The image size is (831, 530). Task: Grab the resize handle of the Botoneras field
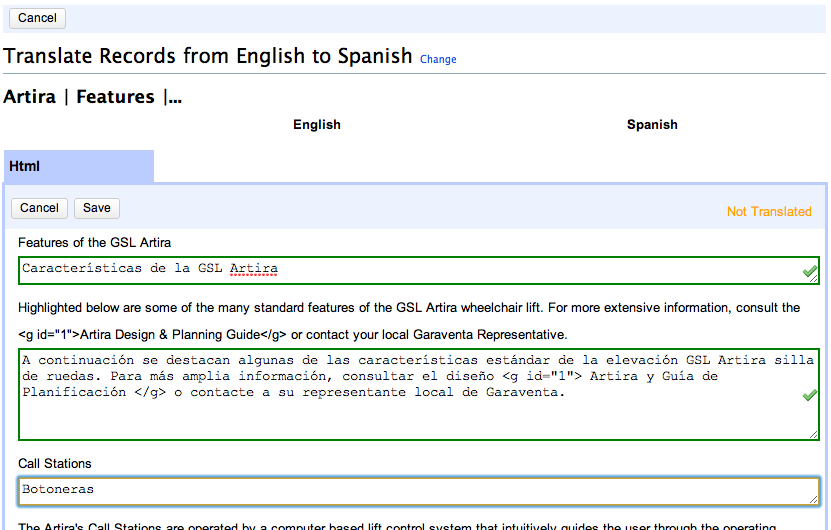814,499
